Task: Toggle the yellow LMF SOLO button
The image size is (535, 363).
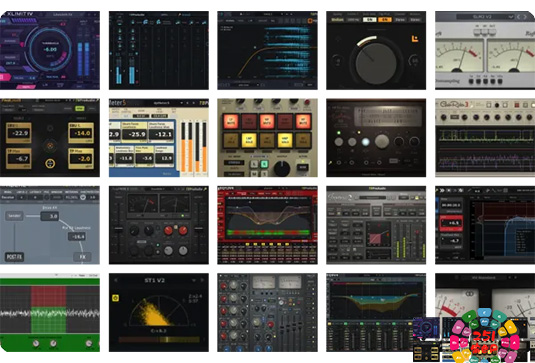Action: pos(249,140)
